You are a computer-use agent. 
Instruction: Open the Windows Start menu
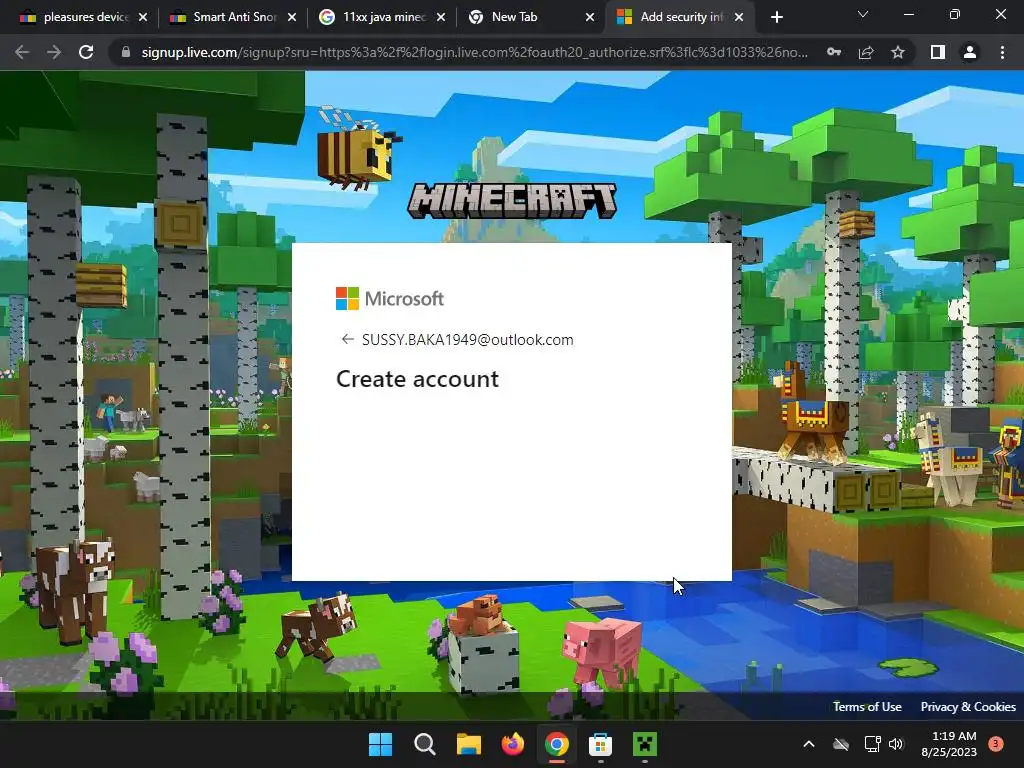[380, 744]
